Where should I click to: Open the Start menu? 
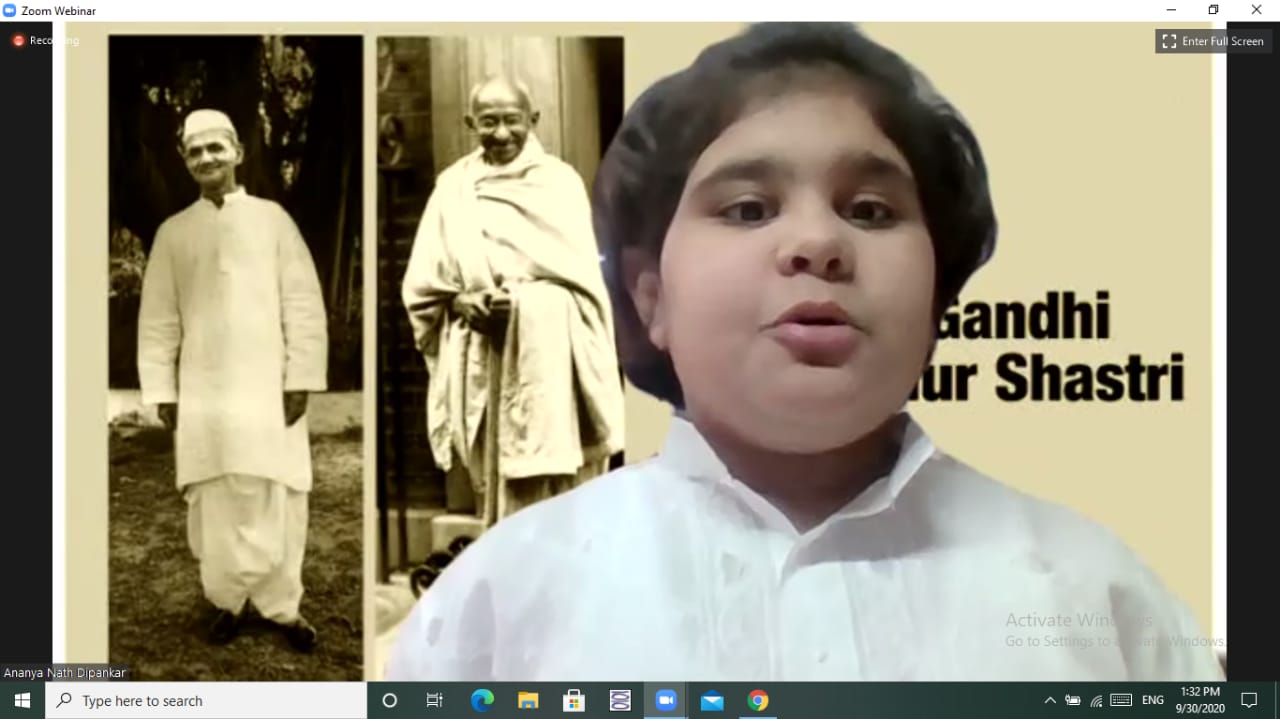click(x=20, y=700)
